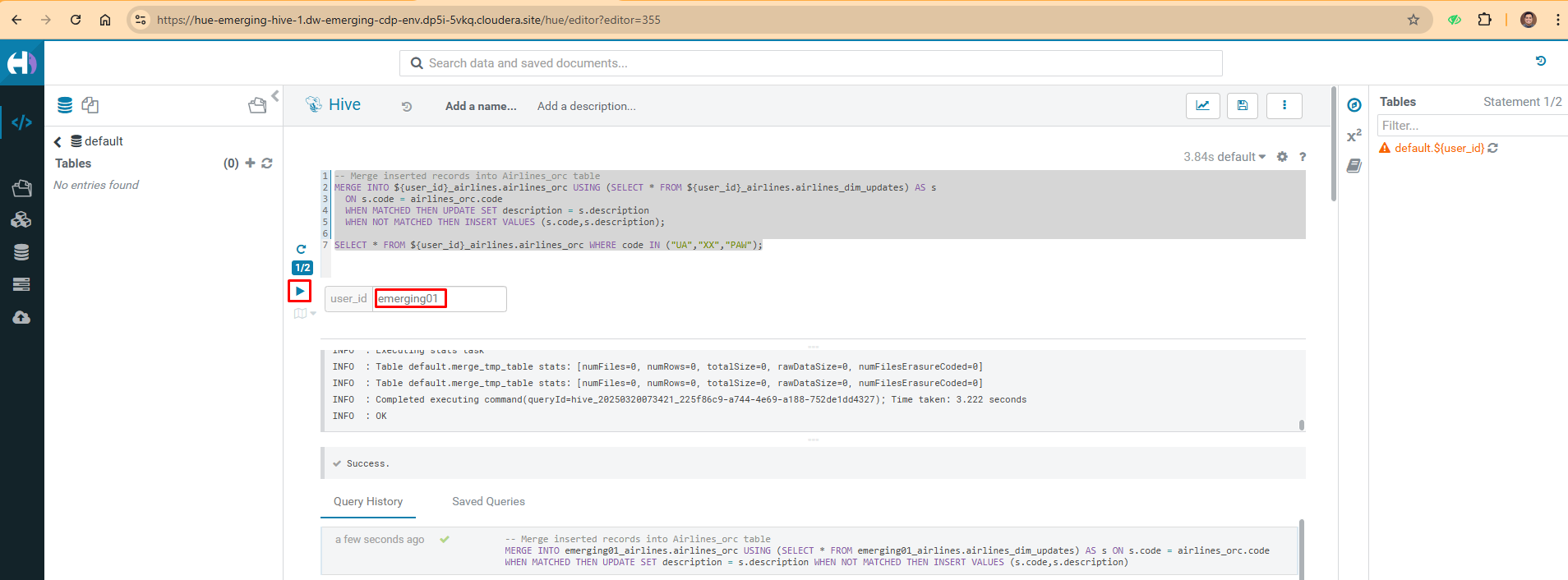Save the query with the disk icon

click(1243, 105)
